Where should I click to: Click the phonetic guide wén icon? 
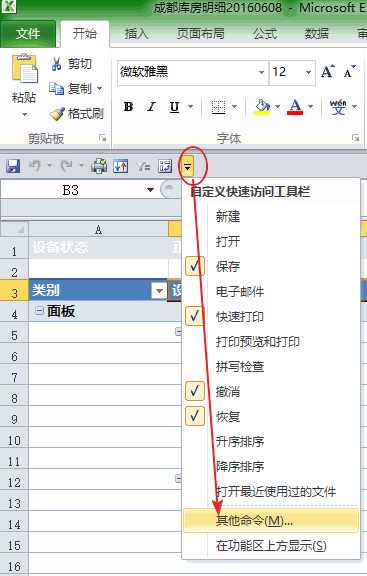click(x=338, y=107)
